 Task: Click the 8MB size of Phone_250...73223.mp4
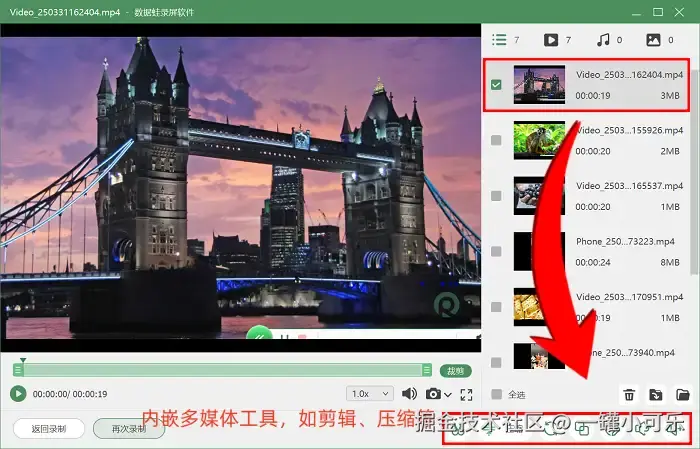point(670,262)
